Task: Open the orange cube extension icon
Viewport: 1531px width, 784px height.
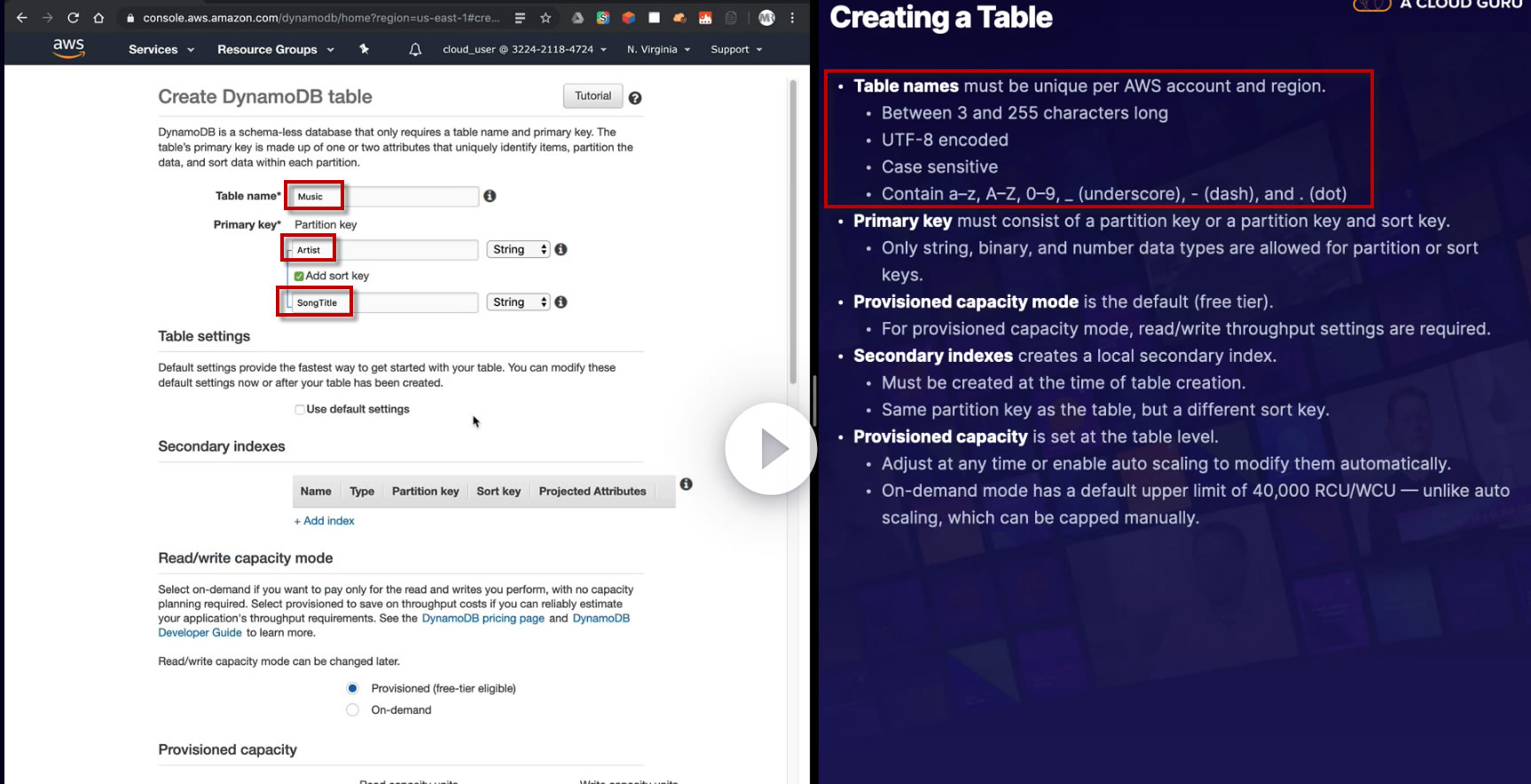Action: coord(628,18)
